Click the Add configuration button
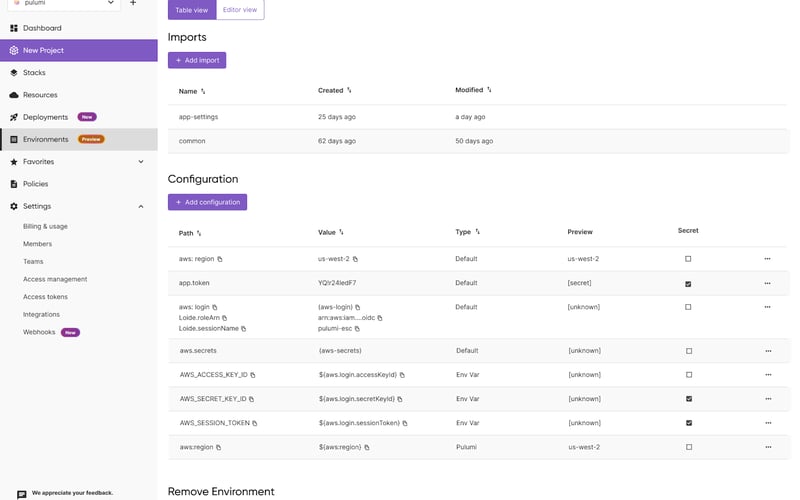 pos(207,202)
